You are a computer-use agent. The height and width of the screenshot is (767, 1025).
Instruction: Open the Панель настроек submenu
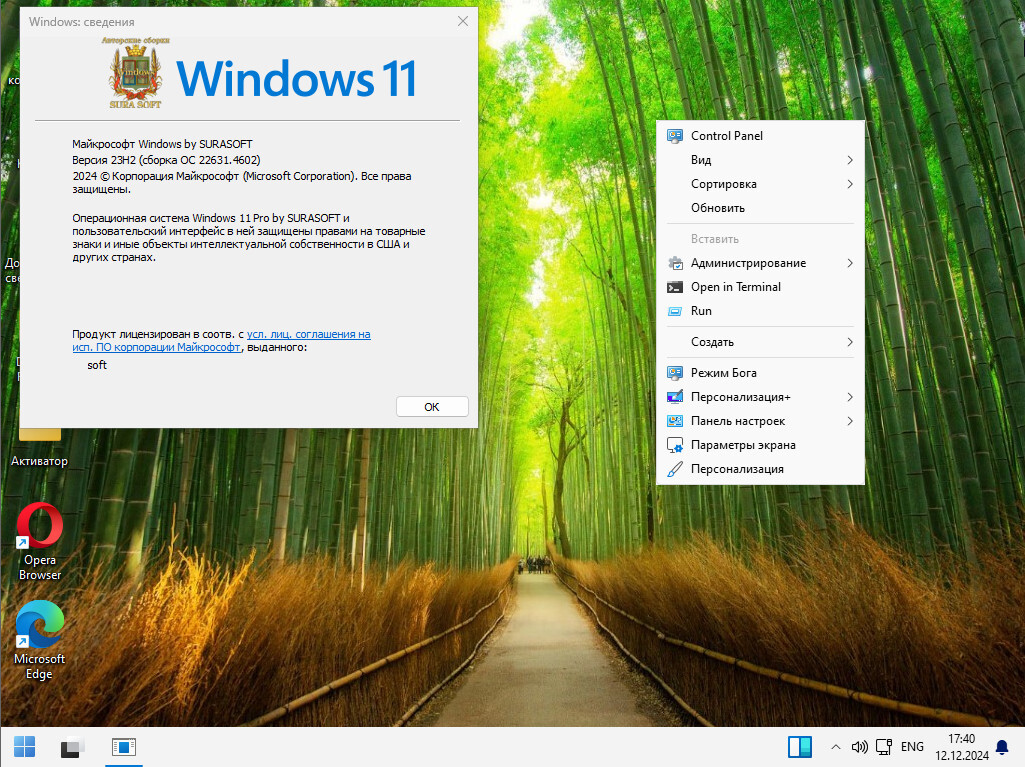coord(760,421)
